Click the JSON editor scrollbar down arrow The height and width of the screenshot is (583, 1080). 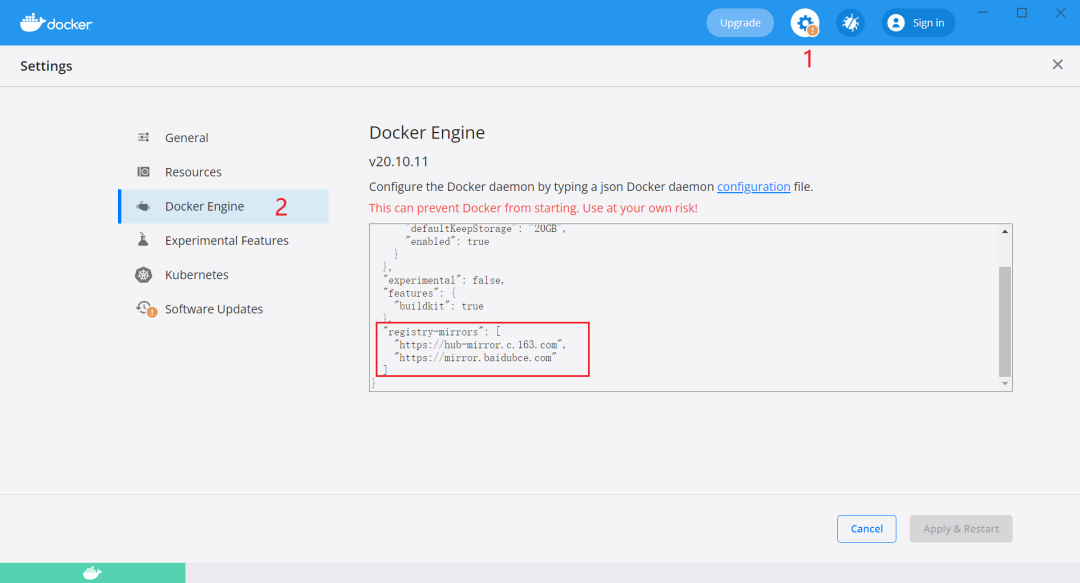point(1005,384)
